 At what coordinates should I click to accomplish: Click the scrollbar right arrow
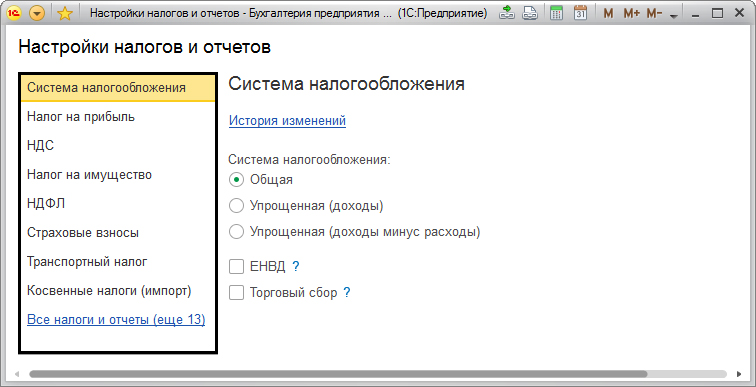(x=739, y=374)
